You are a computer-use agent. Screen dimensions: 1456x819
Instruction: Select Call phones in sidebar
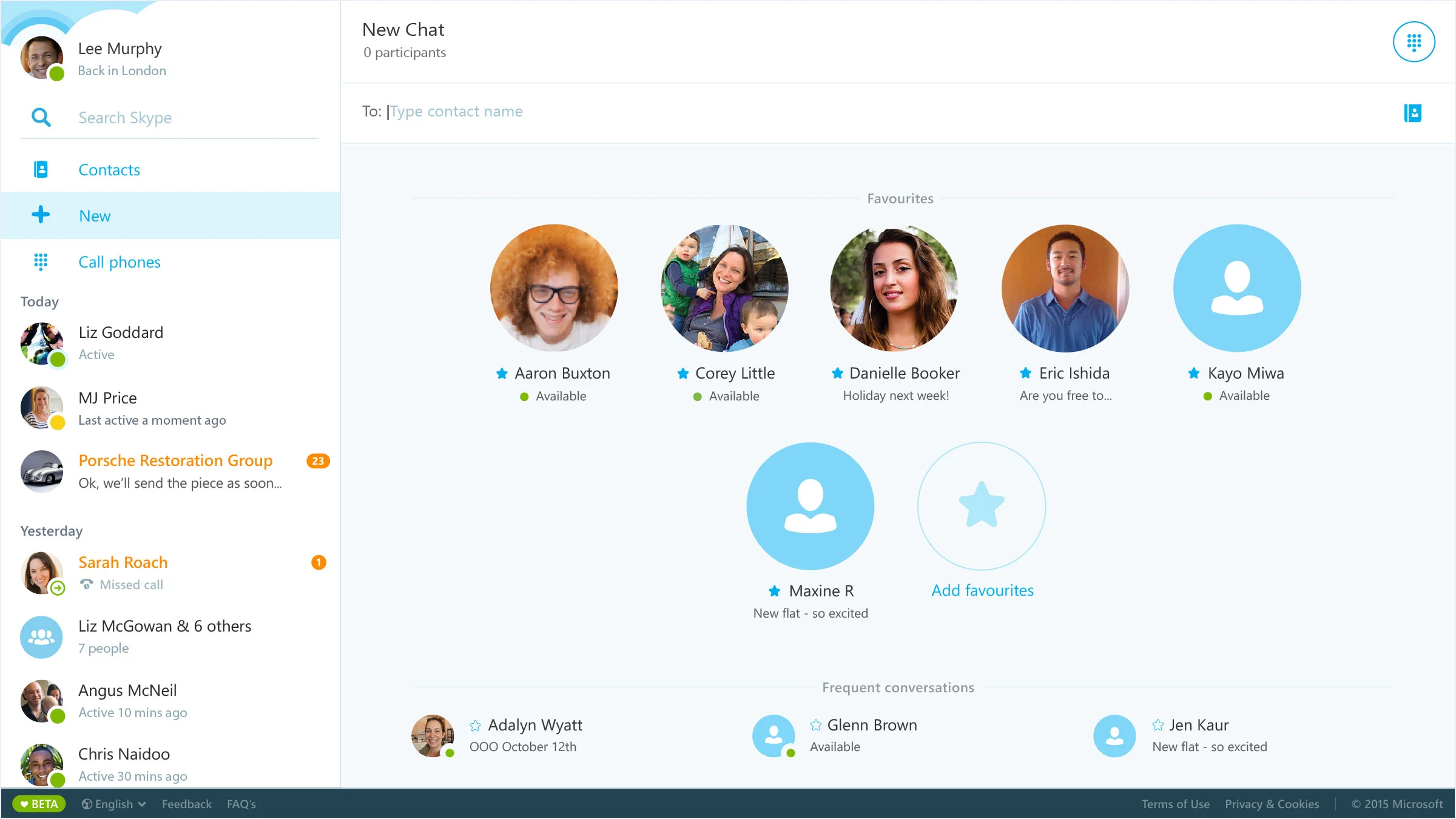point(120,262)
